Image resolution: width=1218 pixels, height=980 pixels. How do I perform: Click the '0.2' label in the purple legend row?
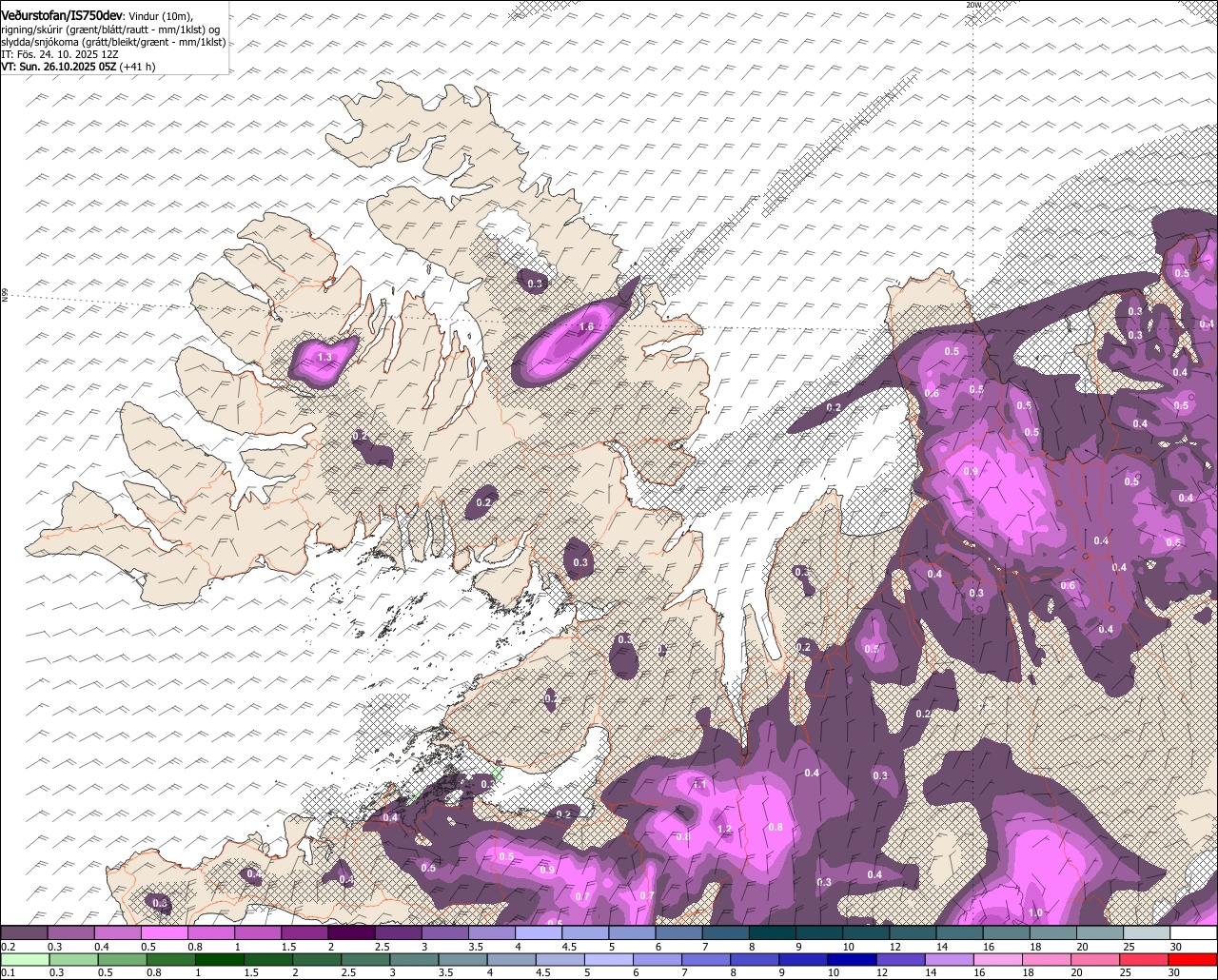click(8, 947)
